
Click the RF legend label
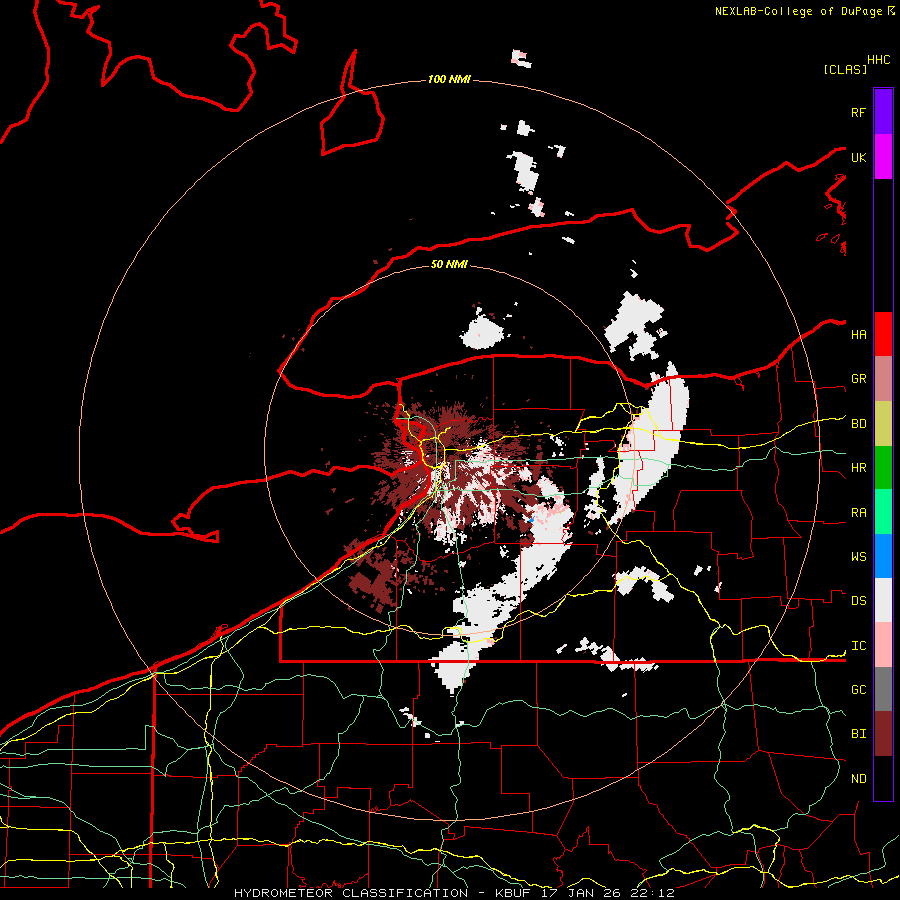tap(858, 112)
